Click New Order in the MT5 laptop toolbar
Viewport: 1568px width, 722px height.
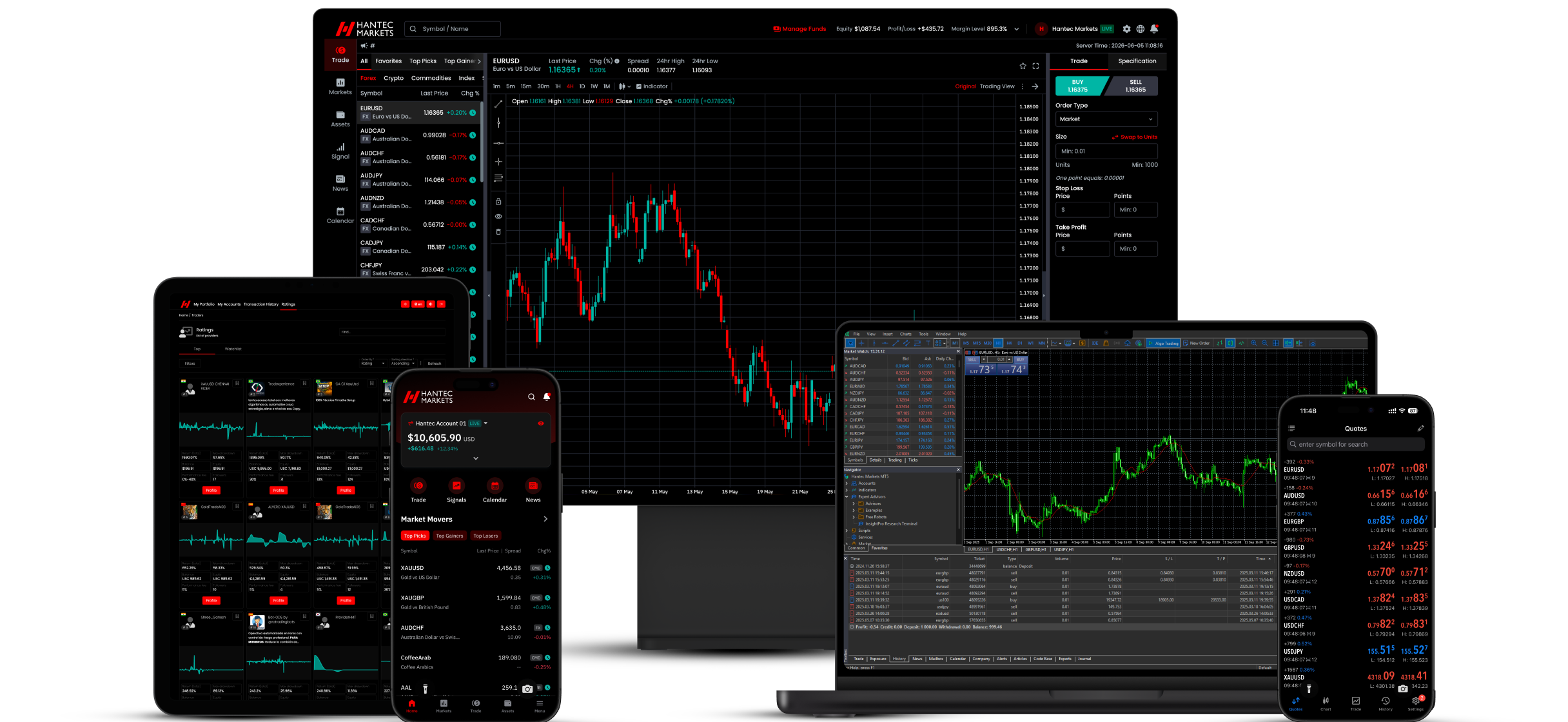point(1197,343)
